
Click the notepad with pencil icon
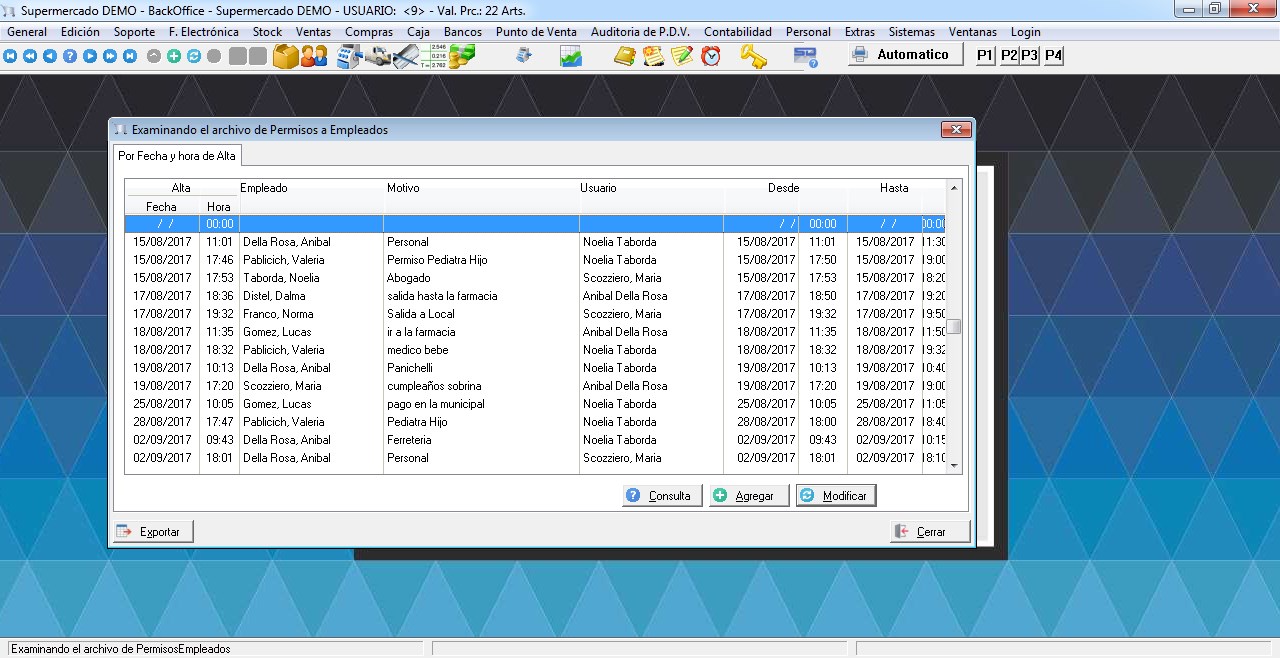point(682,56)
